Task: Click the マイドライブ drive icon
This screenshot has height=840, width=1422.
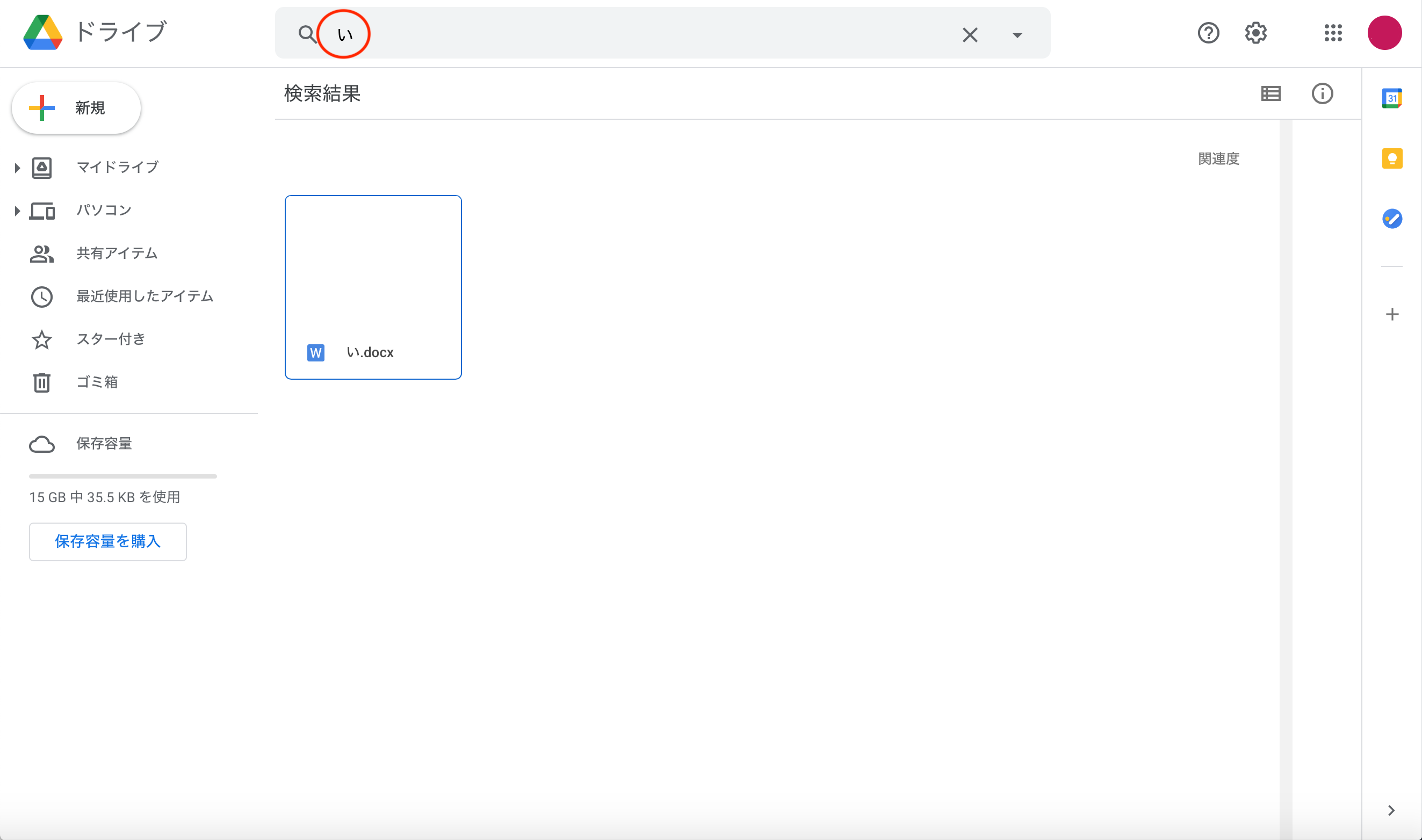Action: pyautogui.click(x=41, y=168)
